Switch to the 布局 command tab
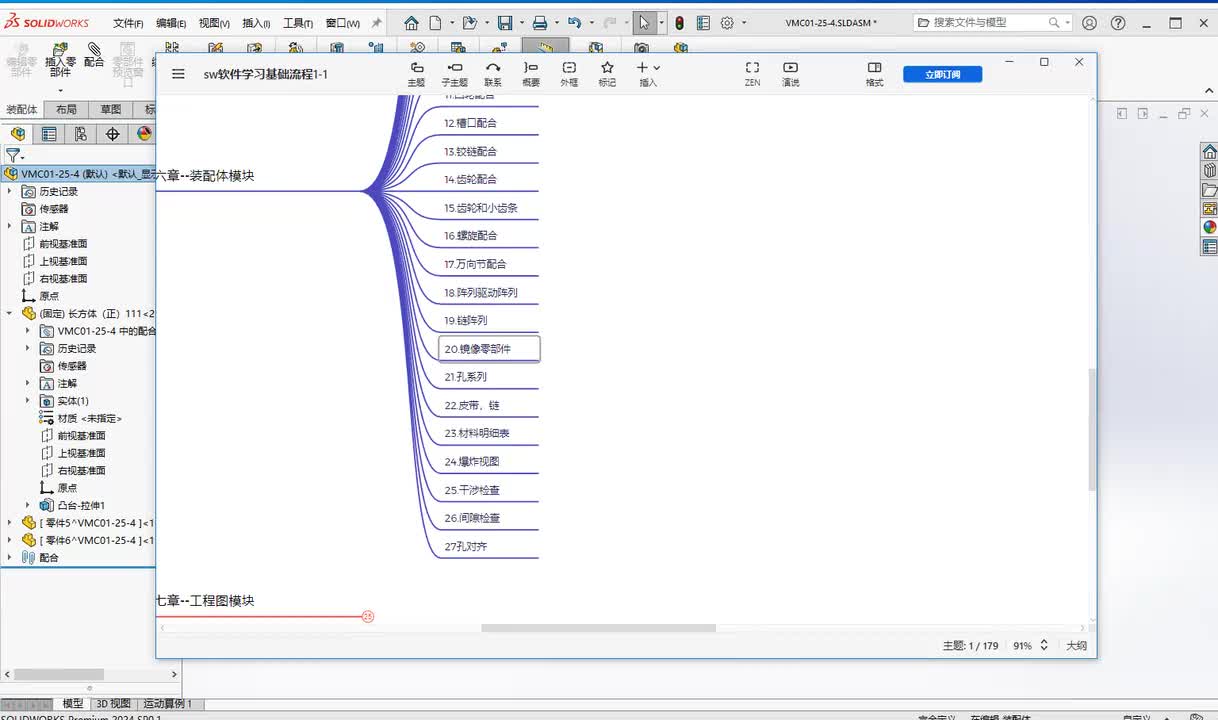This screenshot has width=1218, height=720. pyautogui.click(x=66, y=110)
